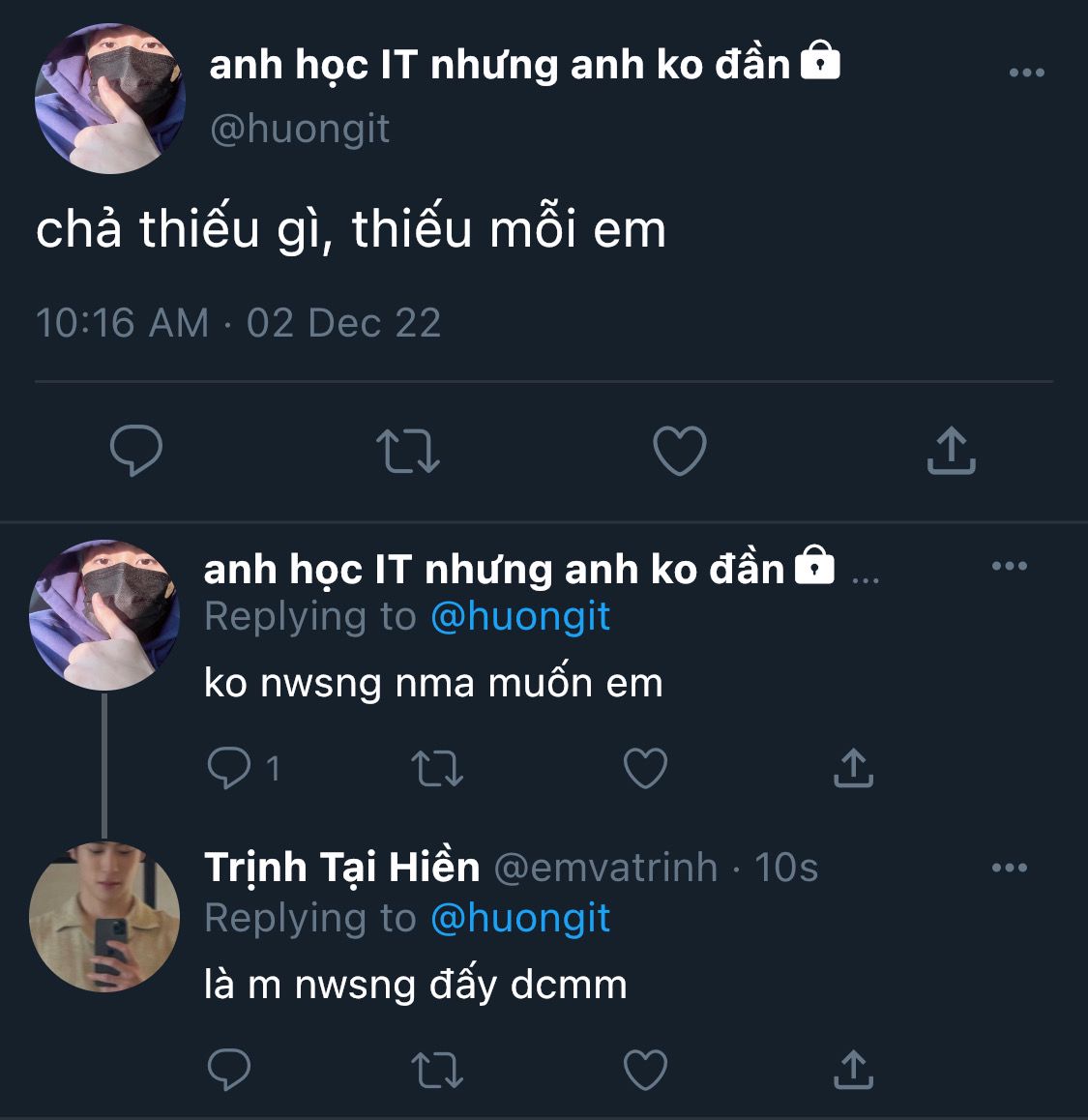1088x1120 pixels.
Task: Open @huongit link in second tweet
Action: pos(520,617)
